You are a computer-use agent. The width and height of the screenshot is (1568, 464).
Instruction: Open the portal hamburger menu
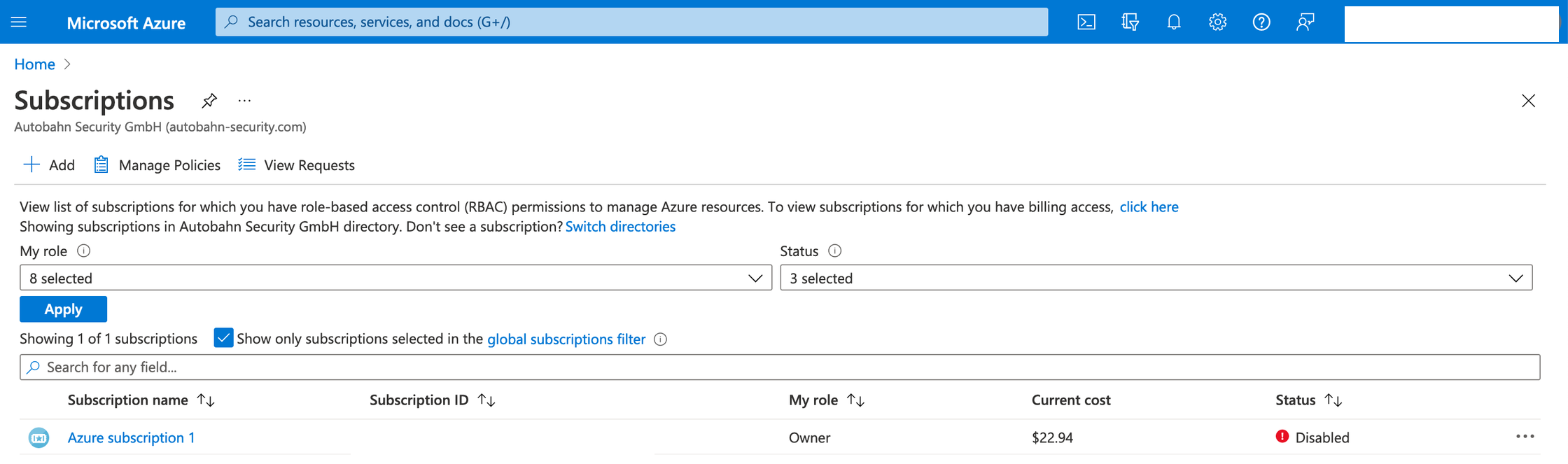click(19, 22)
